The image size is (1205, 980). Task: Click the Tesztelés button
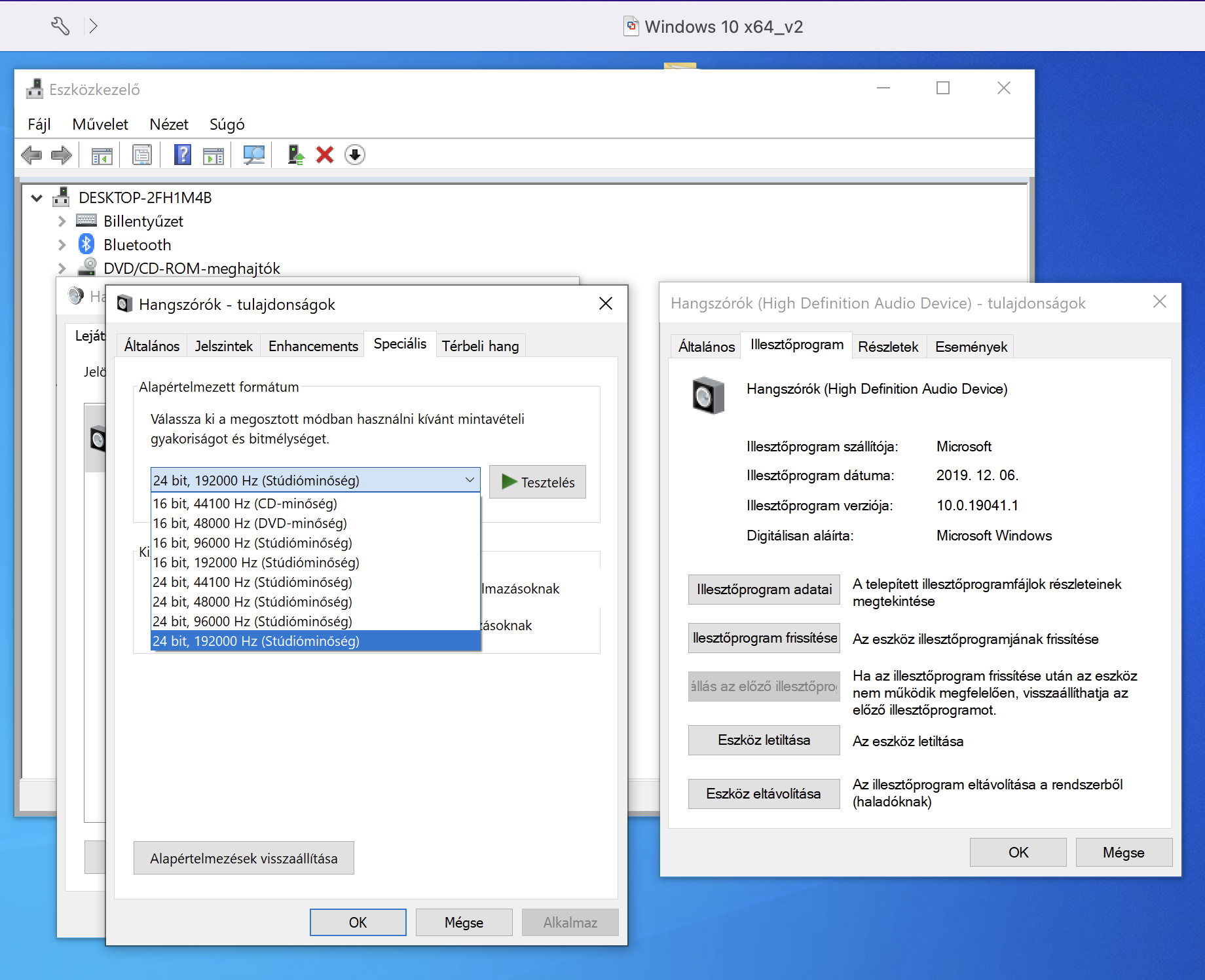click(538, 482)
